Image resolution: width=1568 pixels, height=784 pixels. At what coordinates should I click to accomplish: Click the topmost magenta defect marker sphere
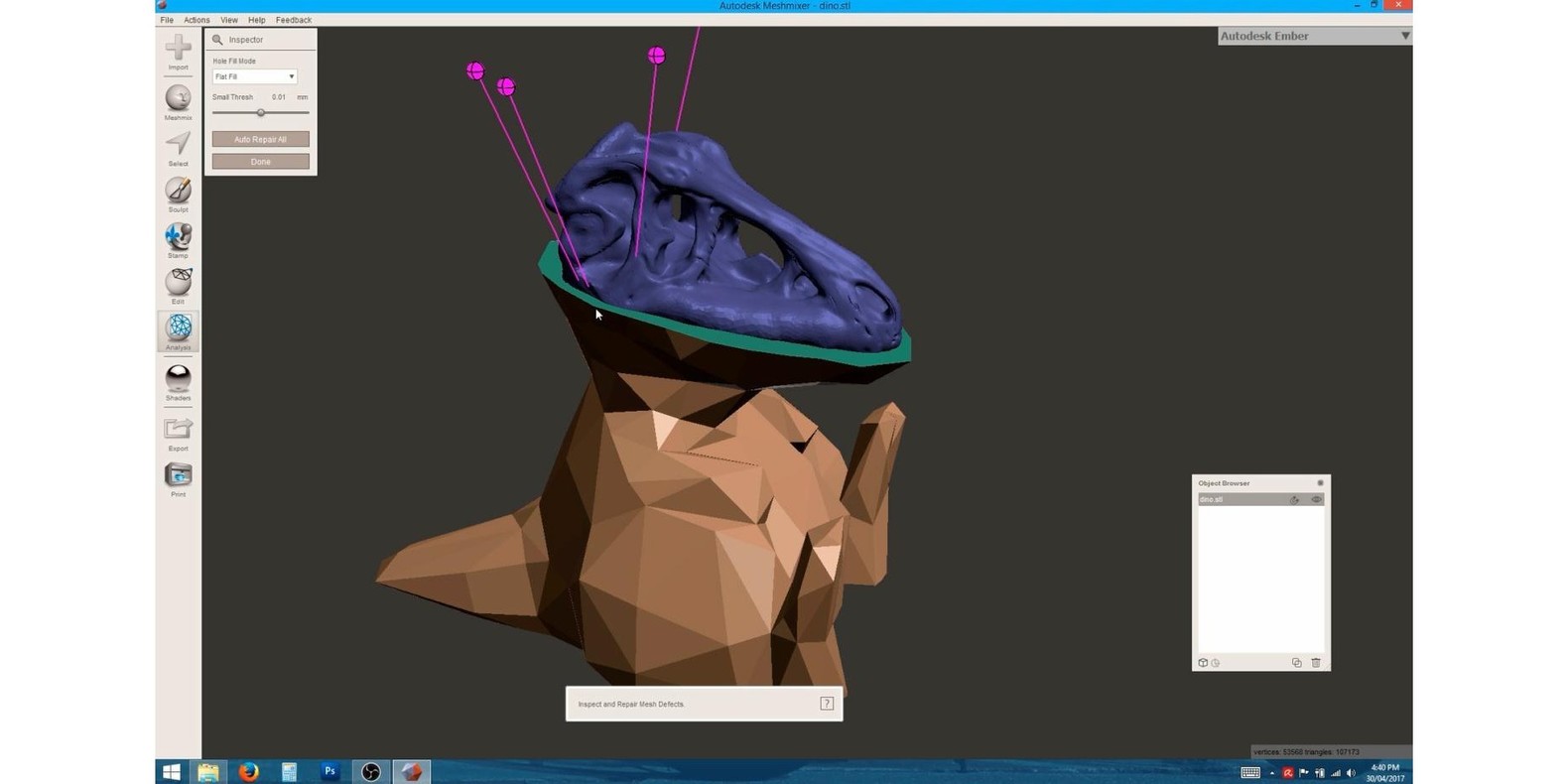pos(656,56)
